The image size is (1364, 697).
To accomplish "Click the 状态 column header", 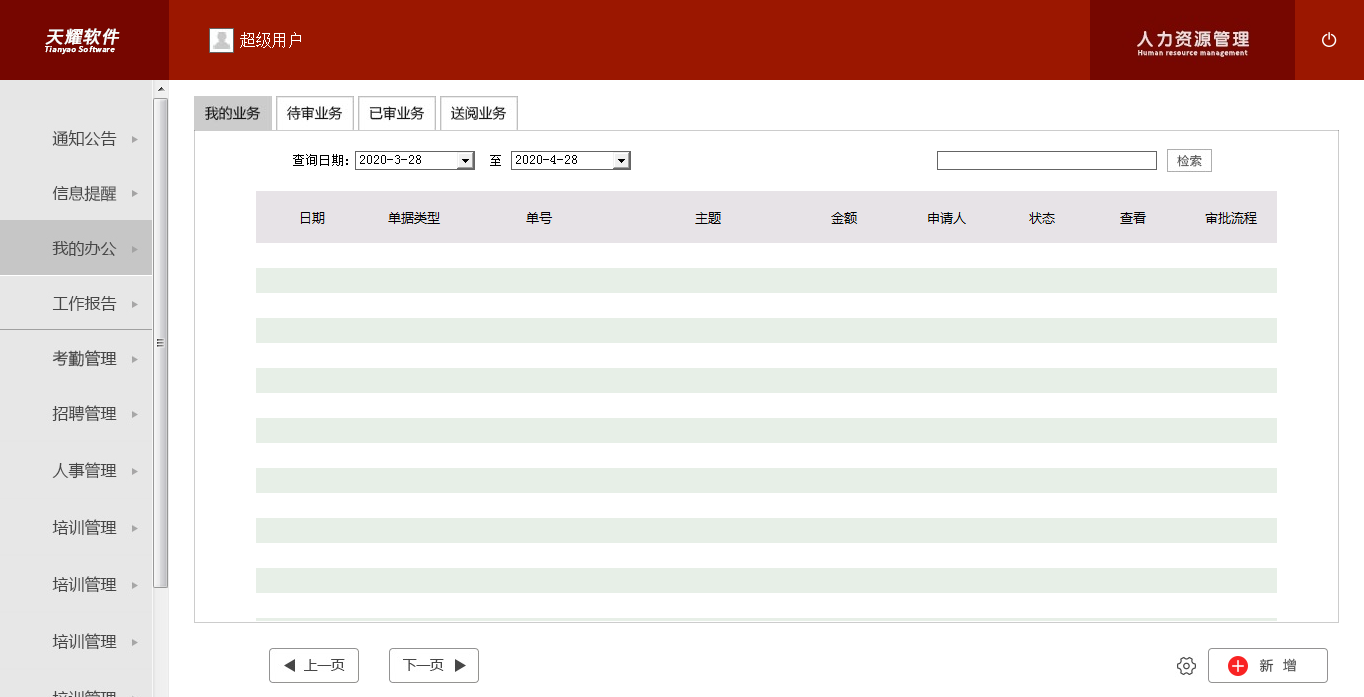I will (x=1042, y=218).
